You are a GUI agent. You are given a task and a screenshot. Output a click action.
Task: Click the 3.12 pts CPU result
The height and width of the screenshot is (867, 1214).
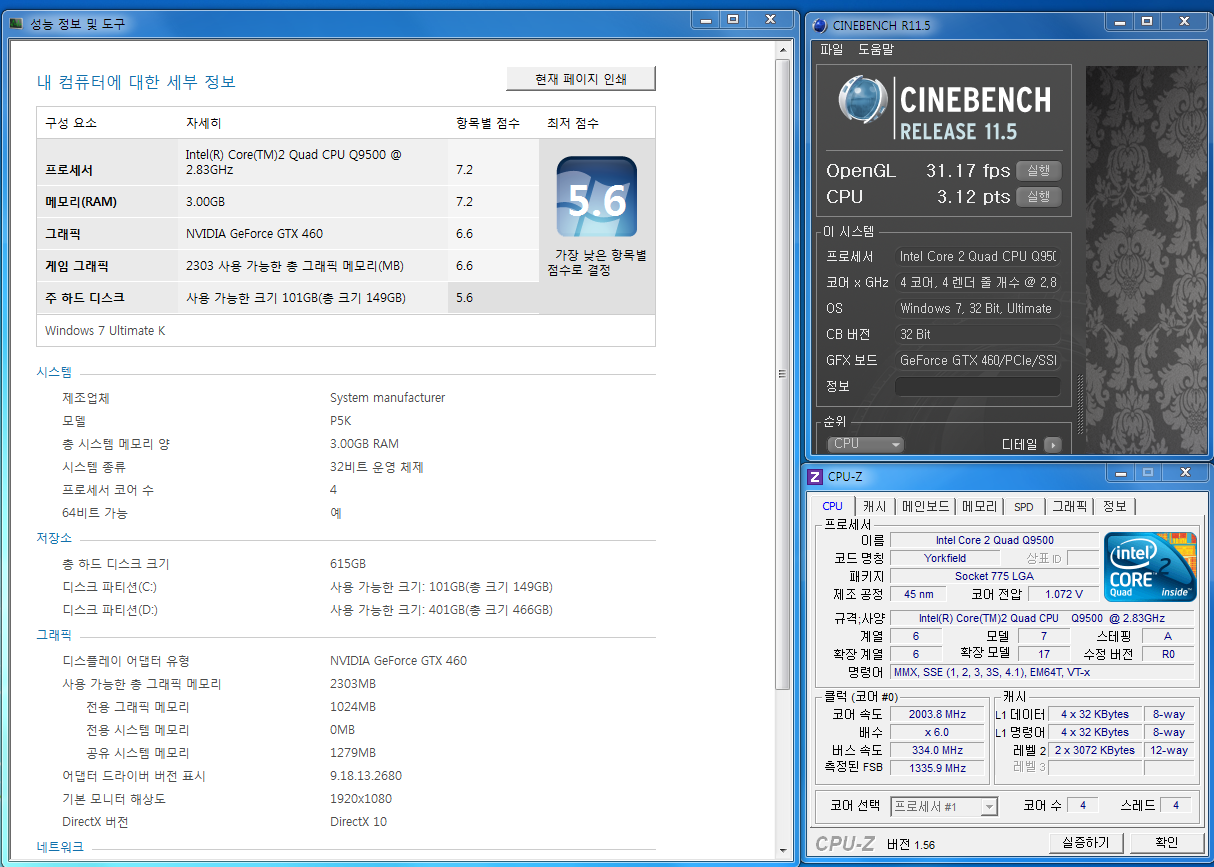click(x=974, y=197)
